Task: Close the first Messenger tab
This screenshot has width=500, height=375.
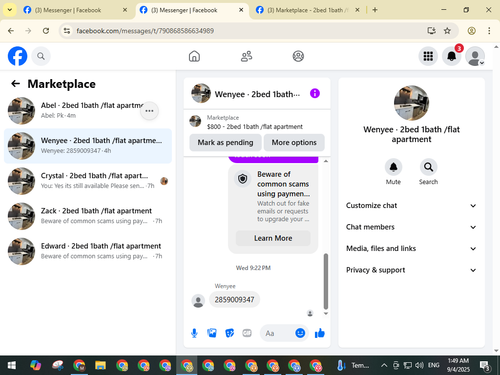Action: pyautogui.click(x=125, y=10)
